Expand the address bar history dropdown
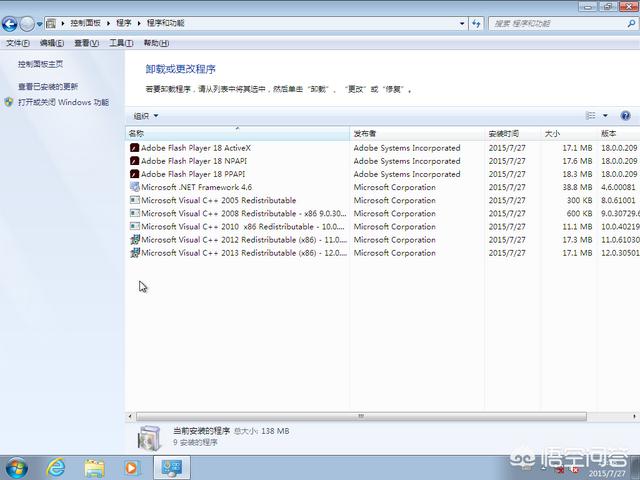Image resolution: width=640 pixels, height=480 pixels. point(461,22)
